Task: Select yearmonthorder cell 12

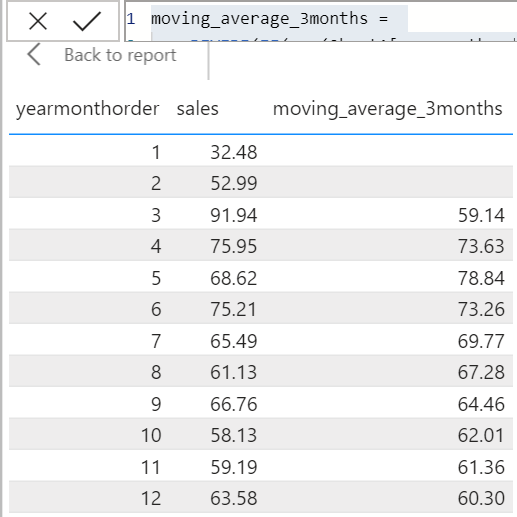Action: (x=151, y=498)
